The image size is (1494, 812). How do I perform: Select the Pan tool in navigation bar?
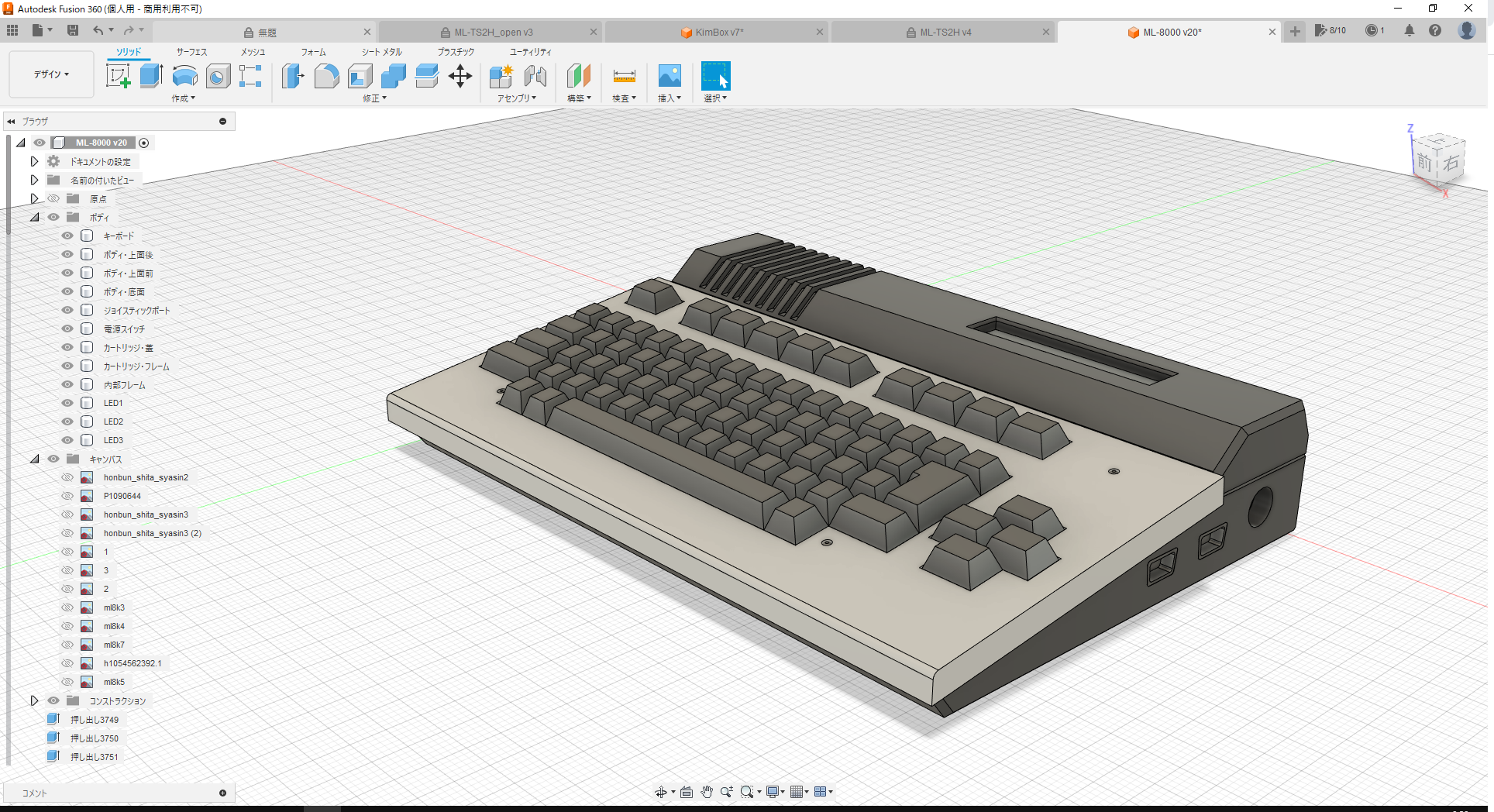707,791
